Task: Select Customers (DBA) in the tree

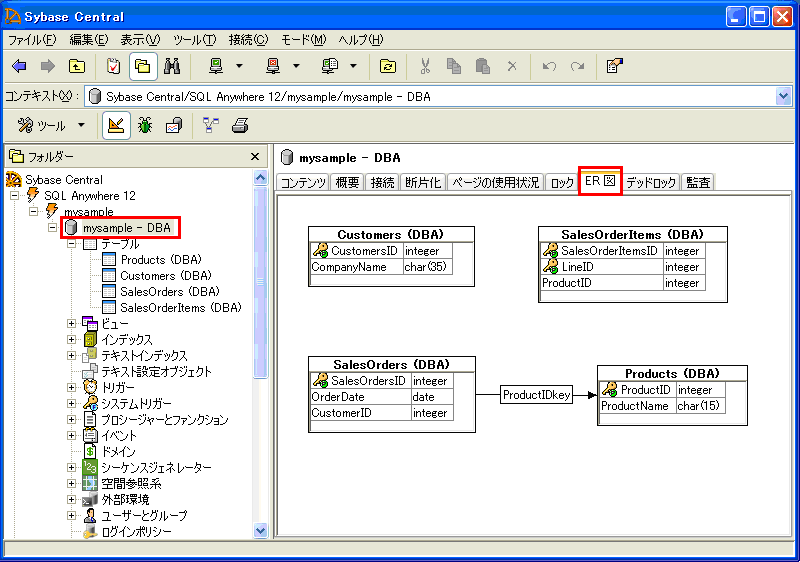Action: click(x=165, y=275)
